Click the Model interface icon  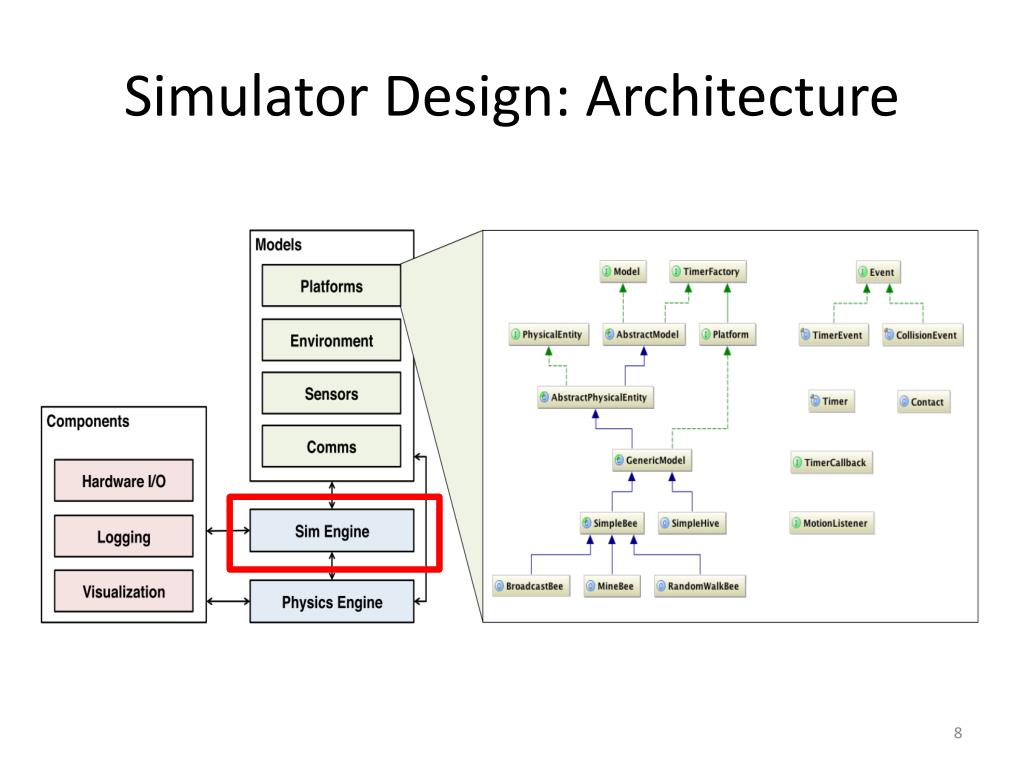[606, 272]
